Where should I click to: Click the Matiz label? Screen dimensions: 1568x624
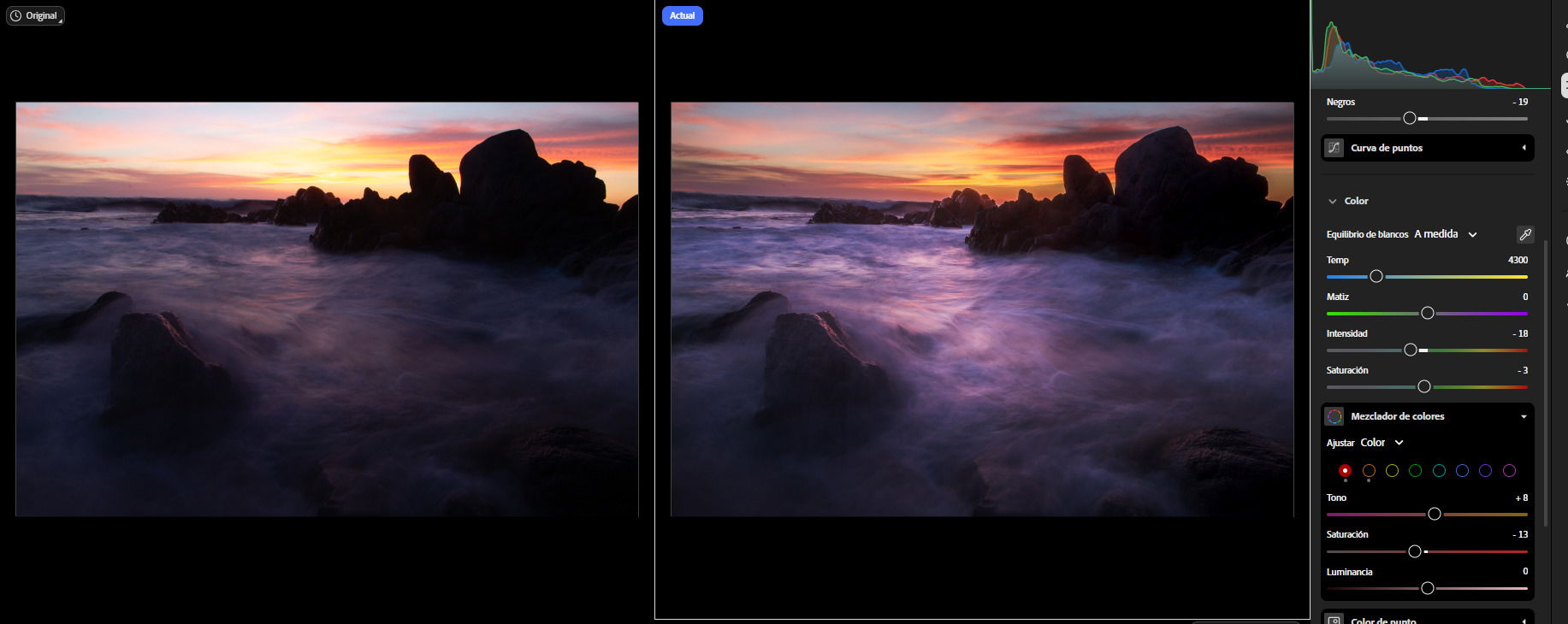[1338, 297]
